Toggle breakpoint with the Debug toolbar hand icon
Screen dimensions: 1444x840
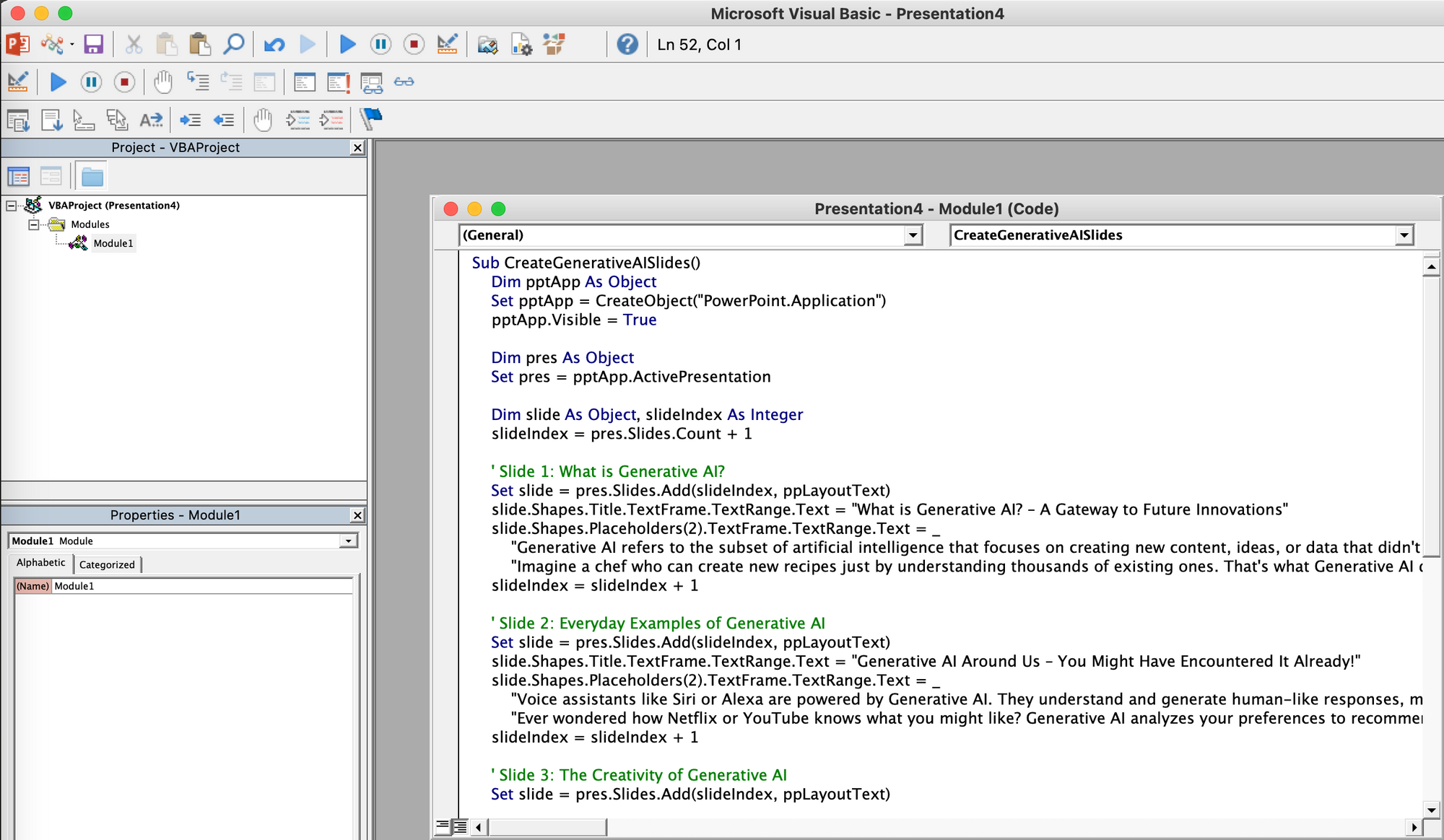click(x=163, y=82)
